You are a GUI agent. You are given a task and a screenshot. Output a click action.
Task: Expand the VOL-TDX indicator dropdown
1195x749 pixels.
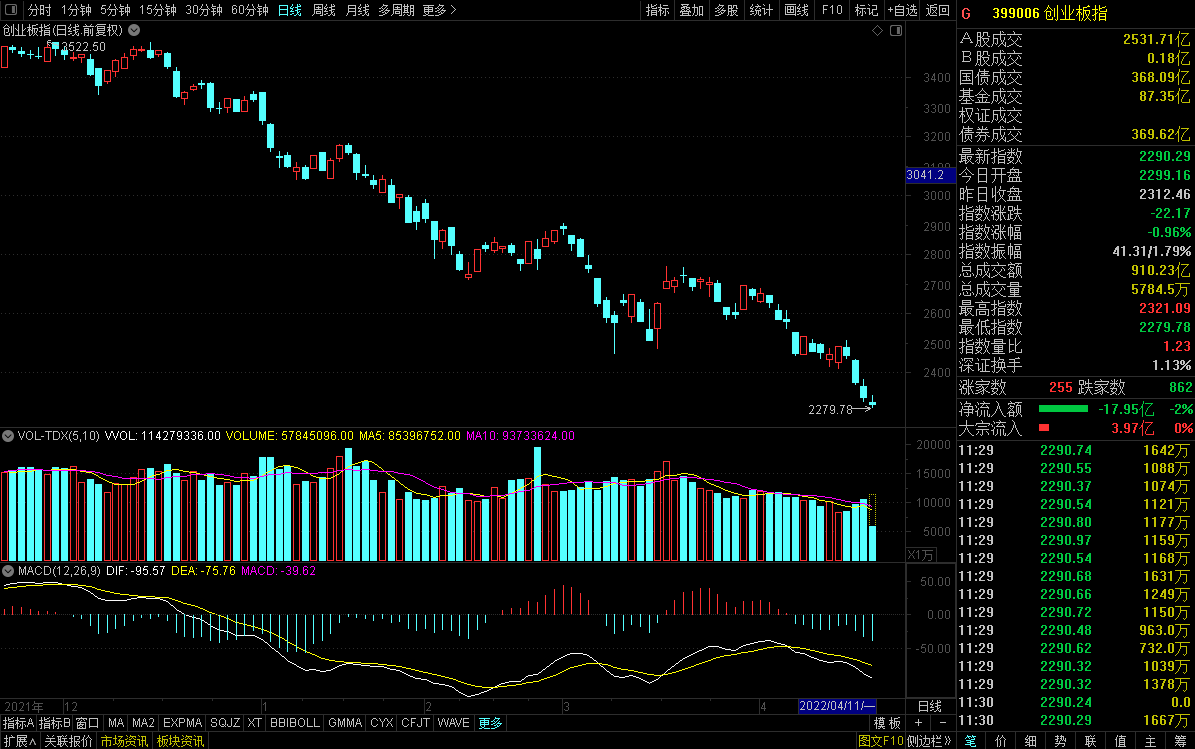pyautogui.click(x=8, y=436)
